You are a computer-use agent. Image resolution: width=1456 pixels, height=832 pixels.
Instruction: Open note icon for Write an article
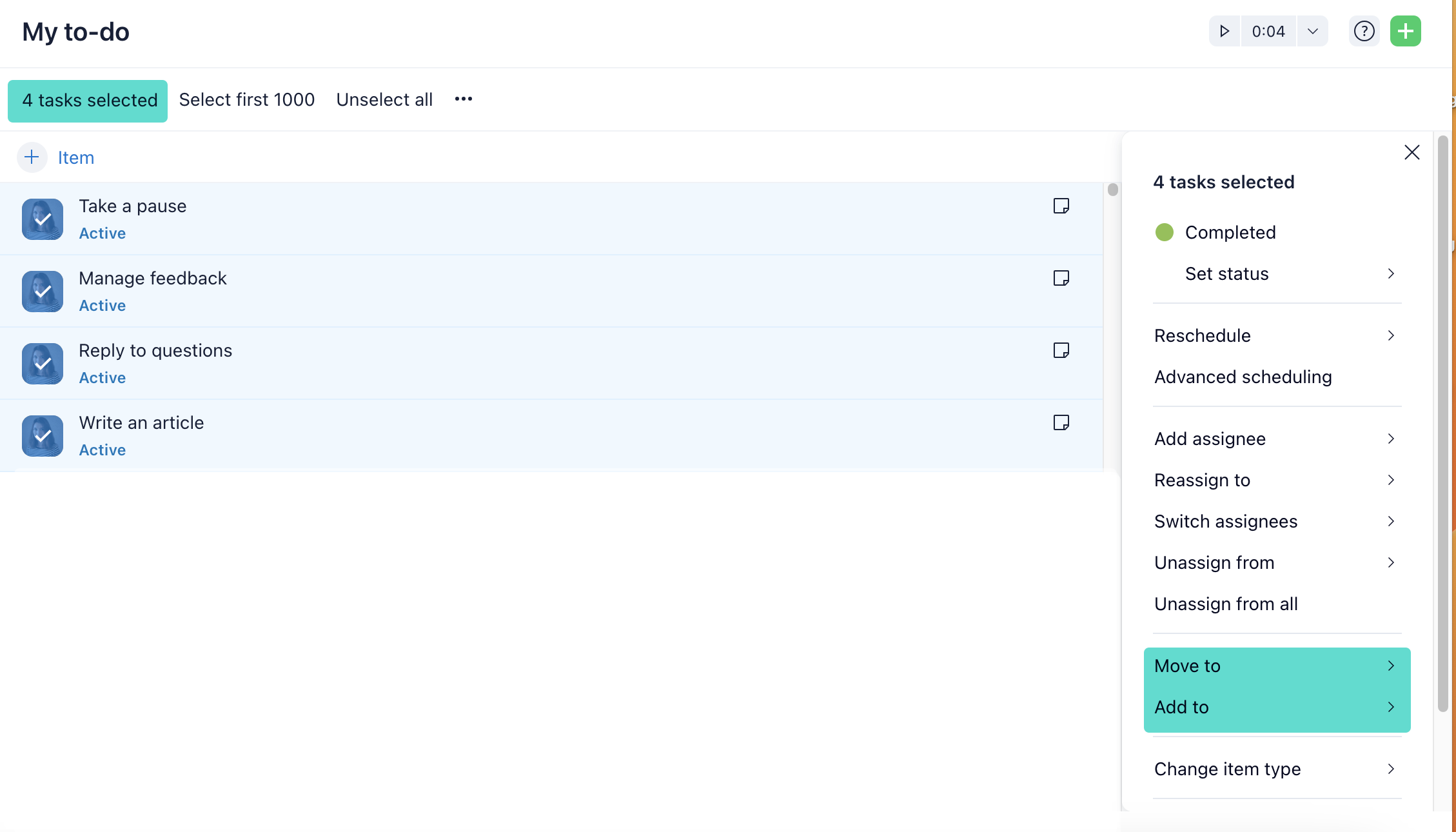pyautogui.click(x=1061, y=422)
